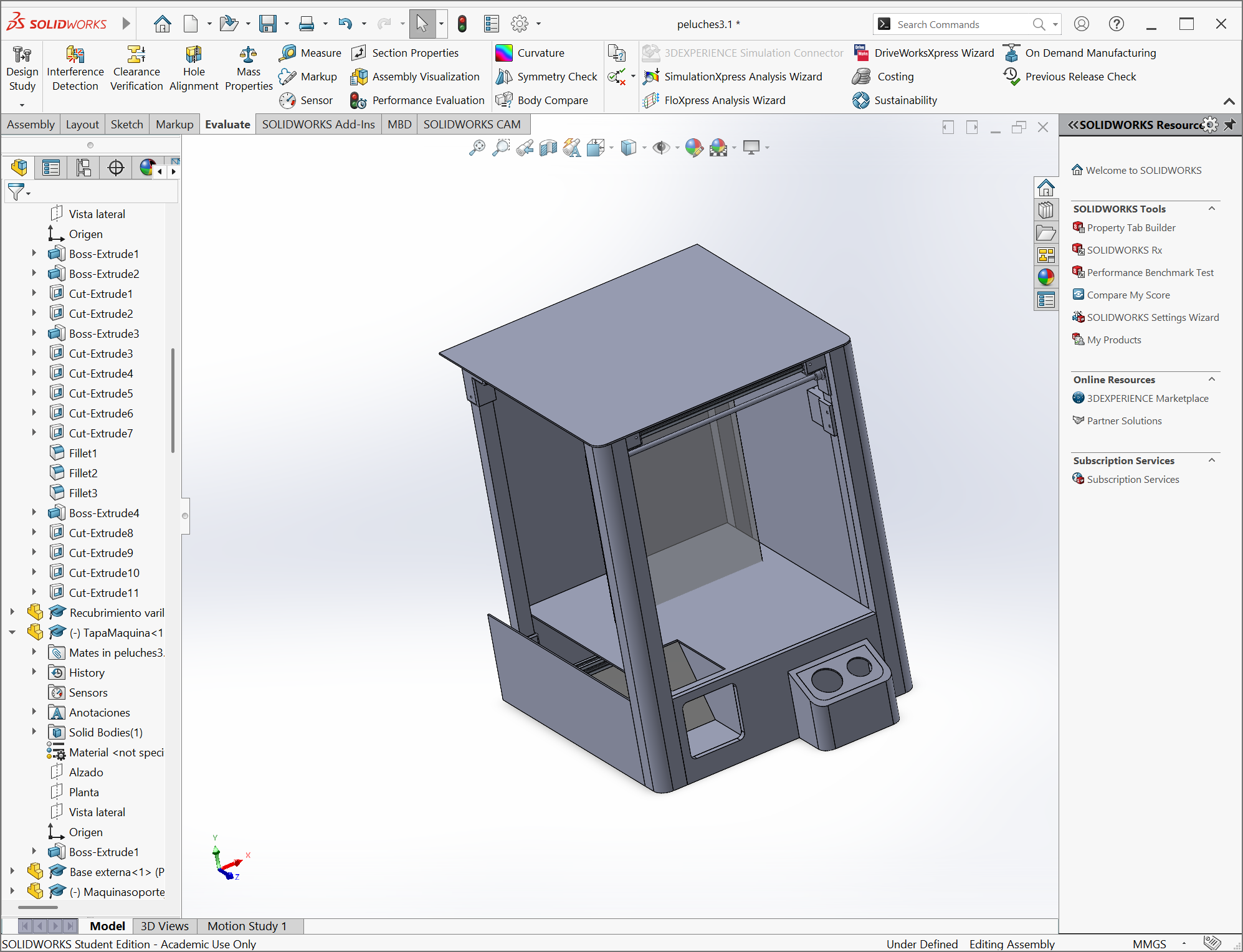This screenshot has height=952, width=1243.
Task: Click the MMGS unit system status
Action: tap(1150, 944)
